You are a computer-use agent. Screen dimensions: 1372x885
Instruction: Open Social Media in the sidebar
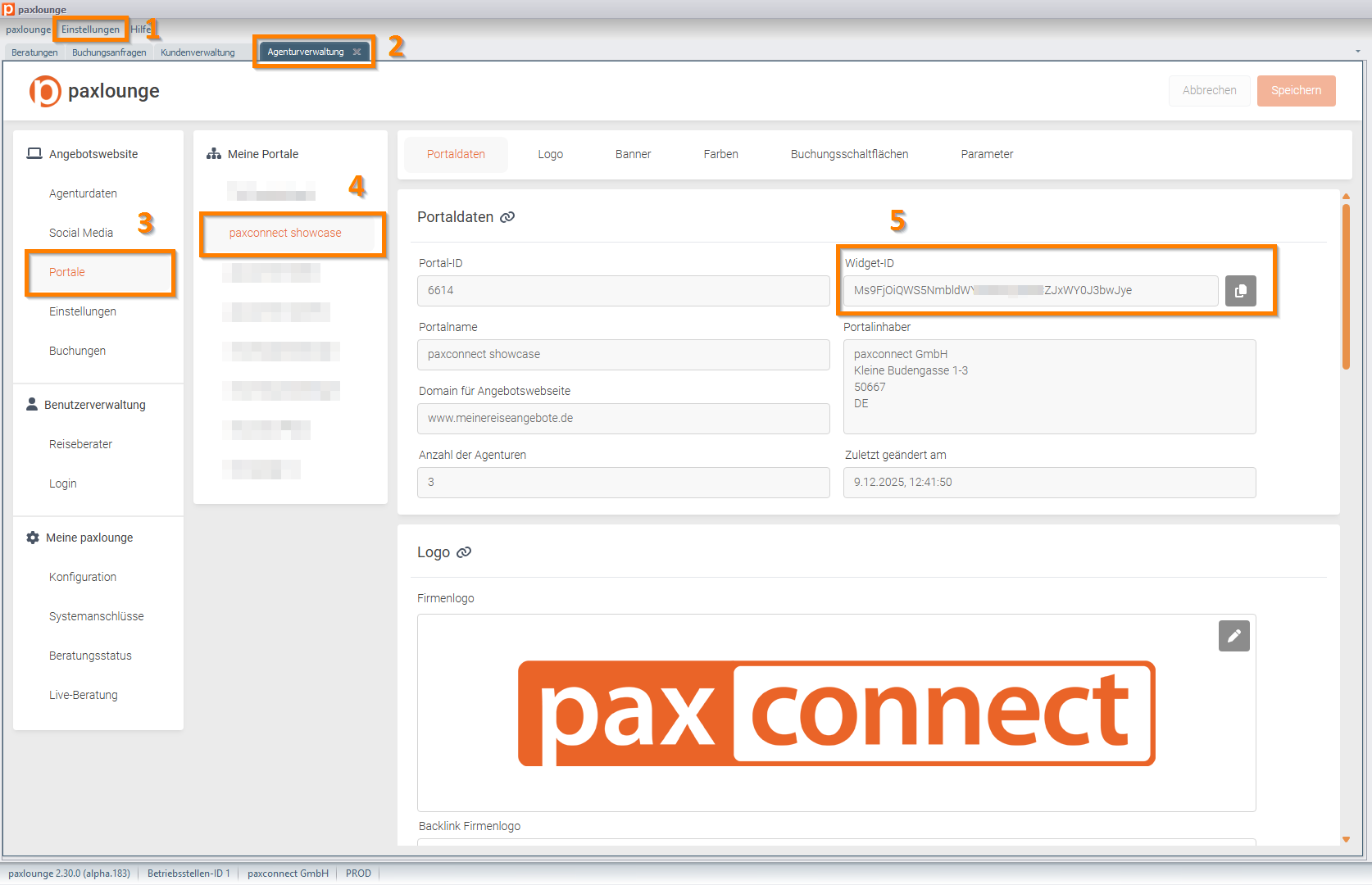coord(81,233)
